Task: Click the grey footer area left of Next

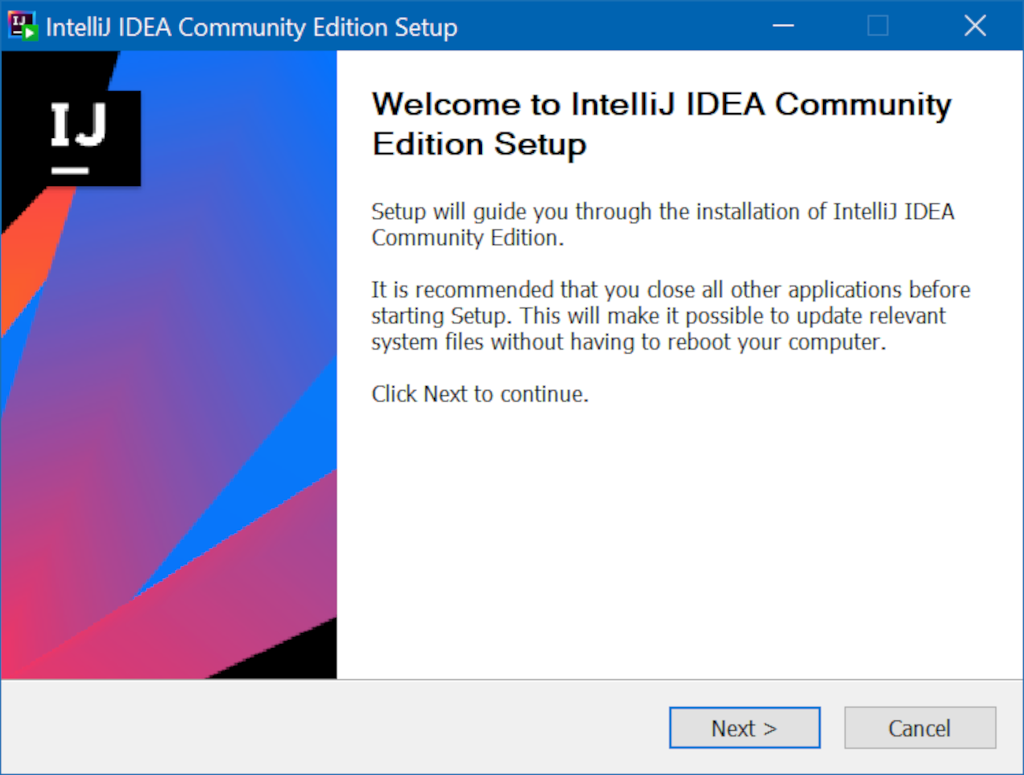Action: pyautogui.click(x=333, y=727)
